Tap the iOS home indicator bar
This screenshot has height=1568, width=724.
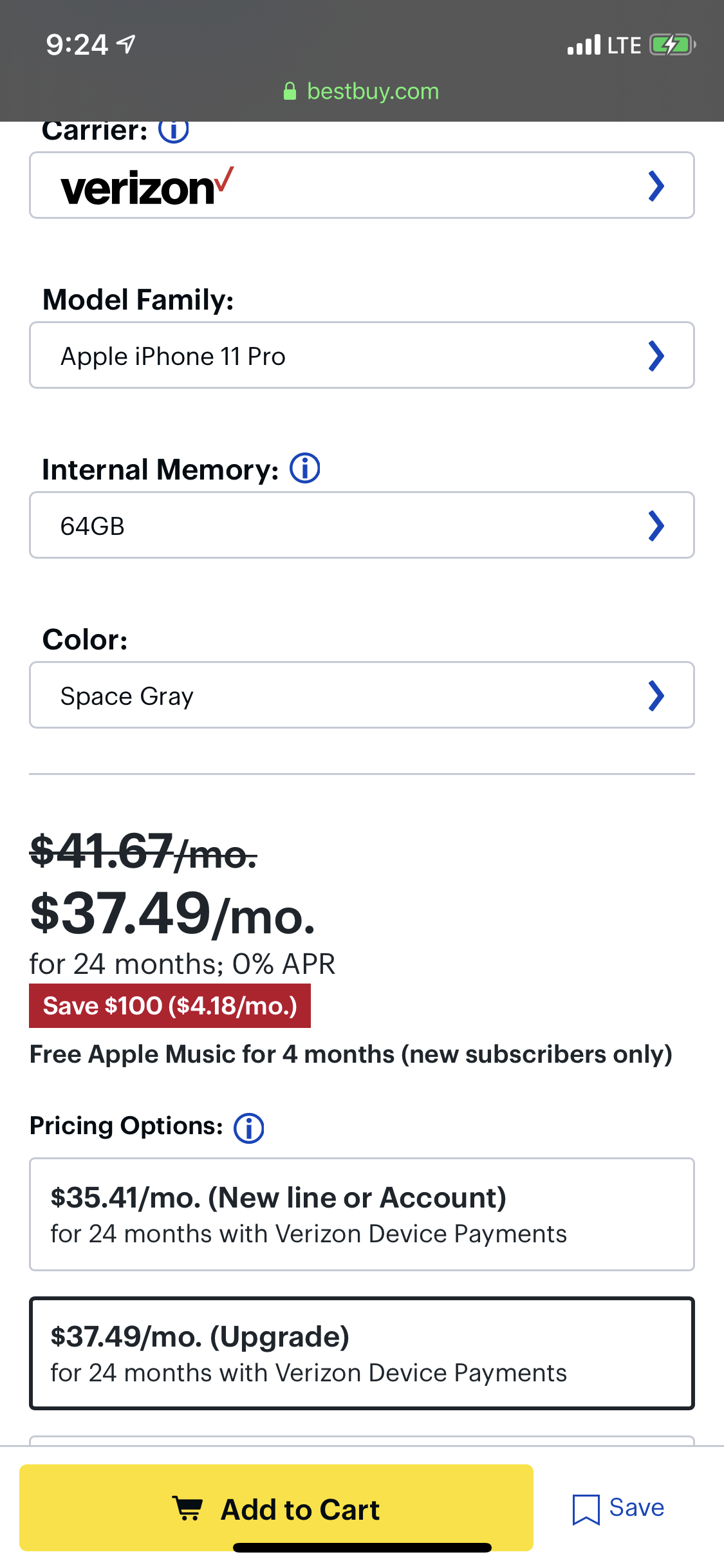point(362,1548)
